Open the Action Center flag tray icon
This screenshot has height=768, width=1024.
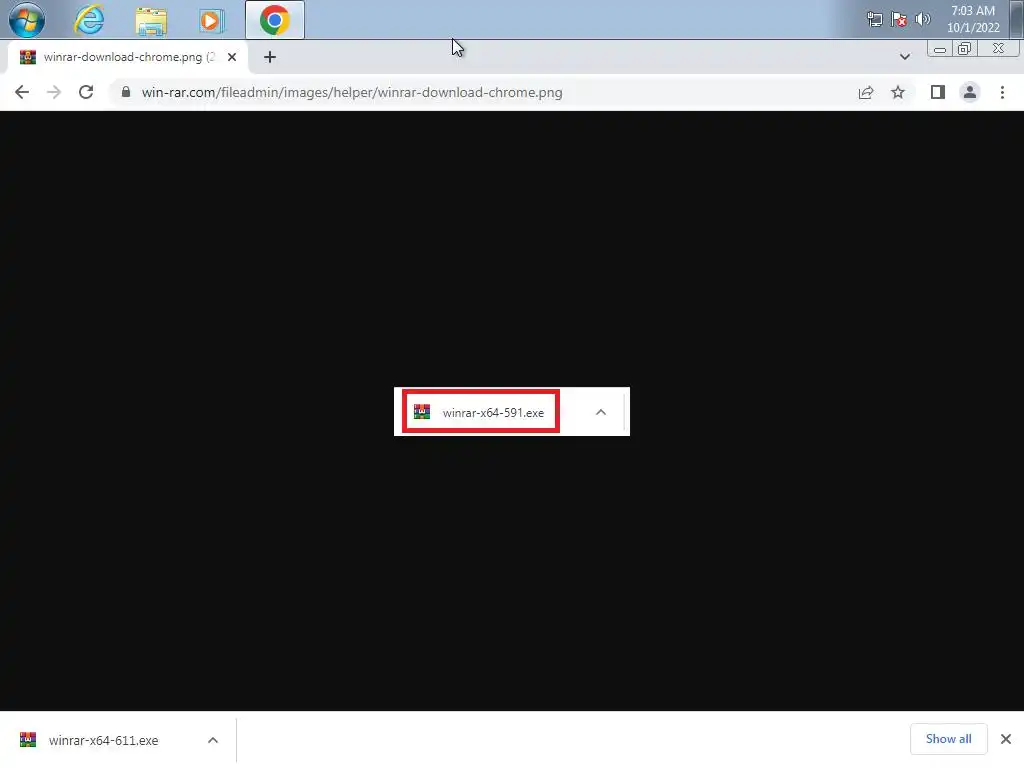pos(899,20)
